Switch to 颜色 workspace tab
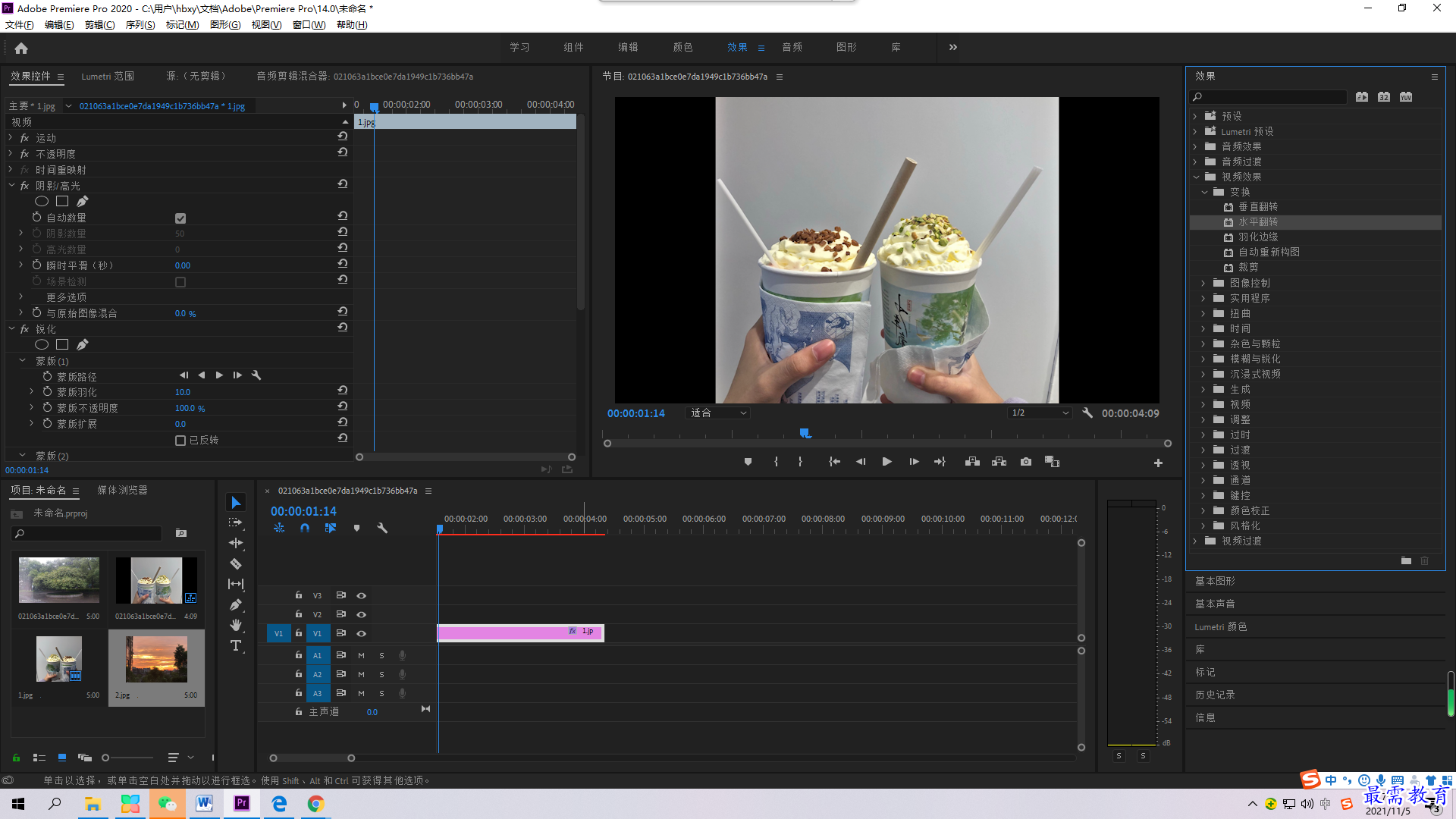 click(682, 47)
